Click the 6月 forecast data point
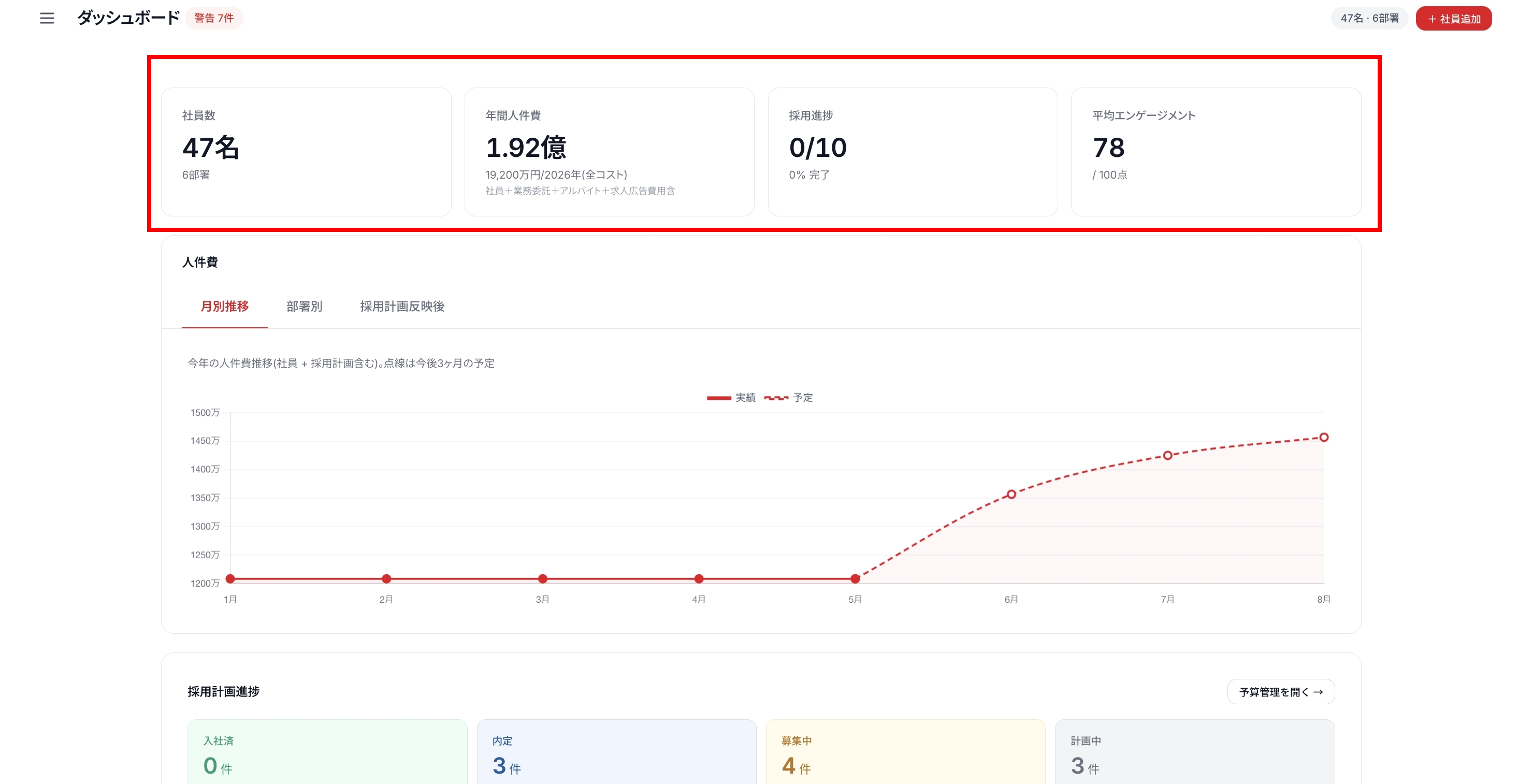The image size is (1532, 784). point(1011,495)
